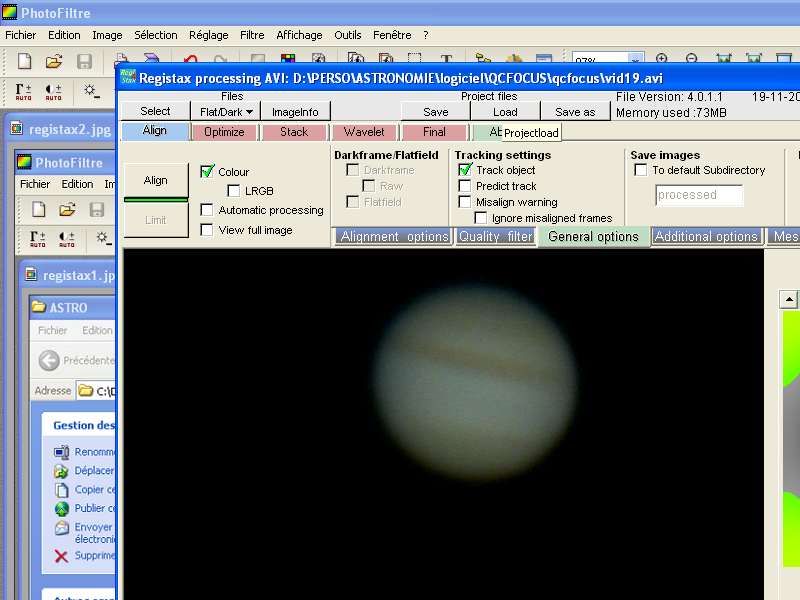The width and height of the screenshot is (800, 600).
Task: Open the Fenêtre menu
Action: click(x=392, y=35)
